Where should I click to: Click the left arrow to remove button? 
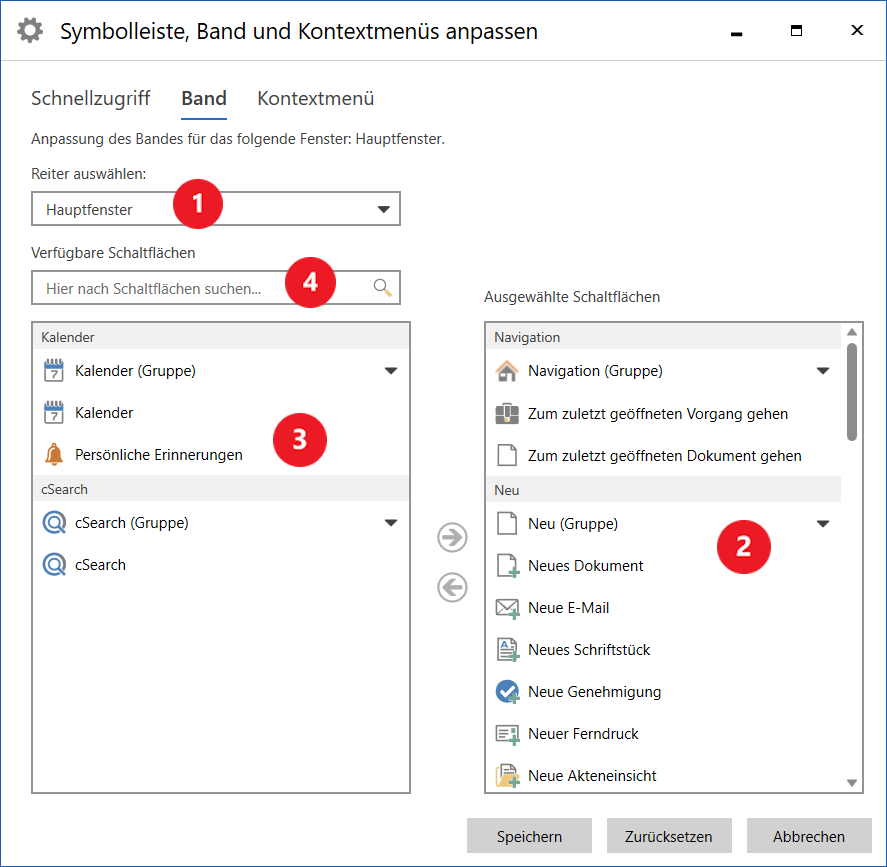(453, 587)
